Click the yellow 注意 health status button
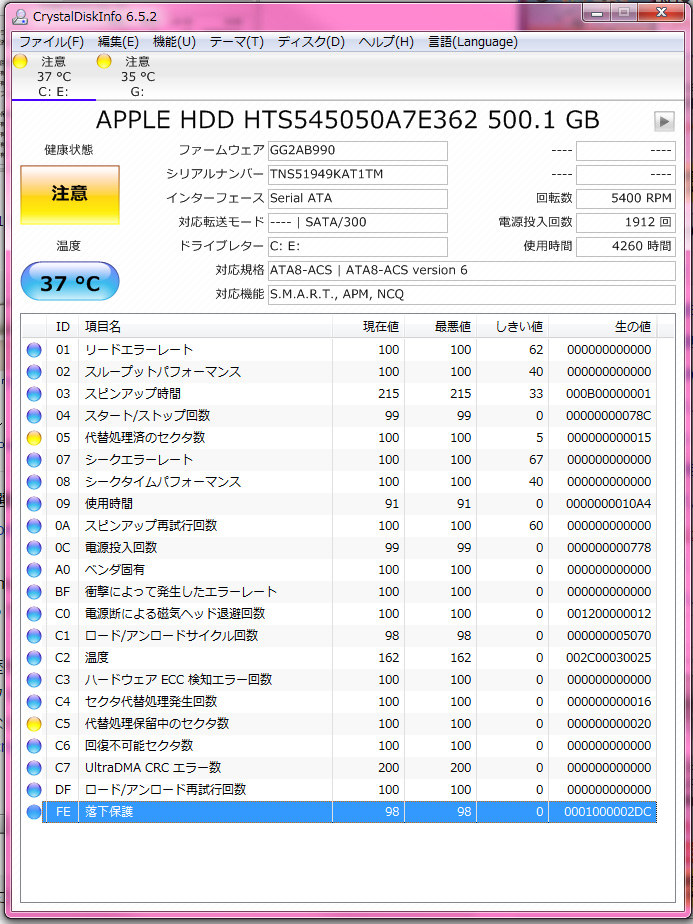This screenshot has width=693, height=924. pos(70,194)
